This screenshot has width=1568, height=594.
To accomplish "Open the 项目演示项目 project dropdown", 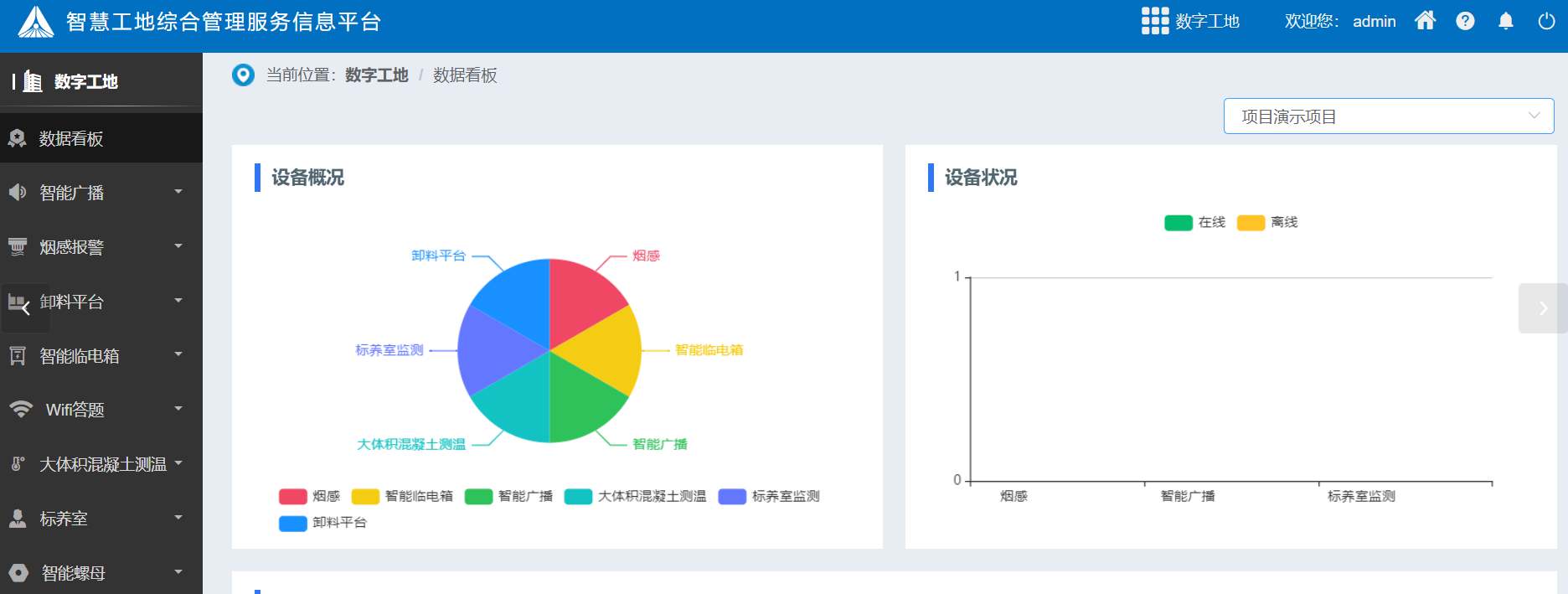I will click(x=1388, y=116).
